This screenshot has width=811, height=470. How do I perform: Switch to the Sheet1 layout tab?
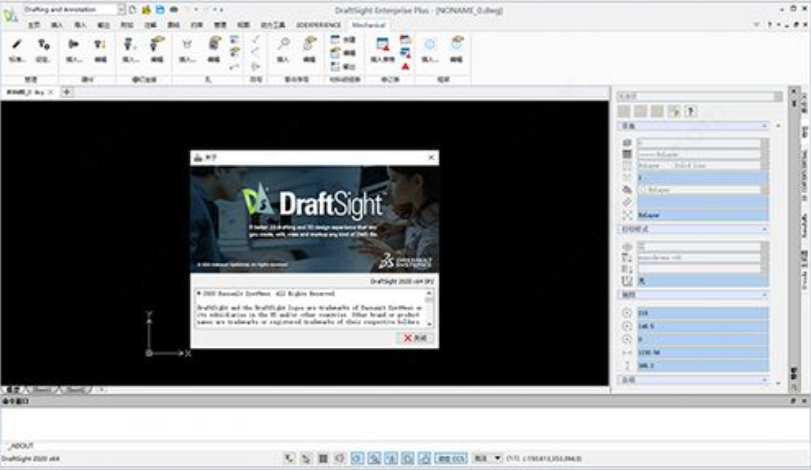(x=42, y=389)
